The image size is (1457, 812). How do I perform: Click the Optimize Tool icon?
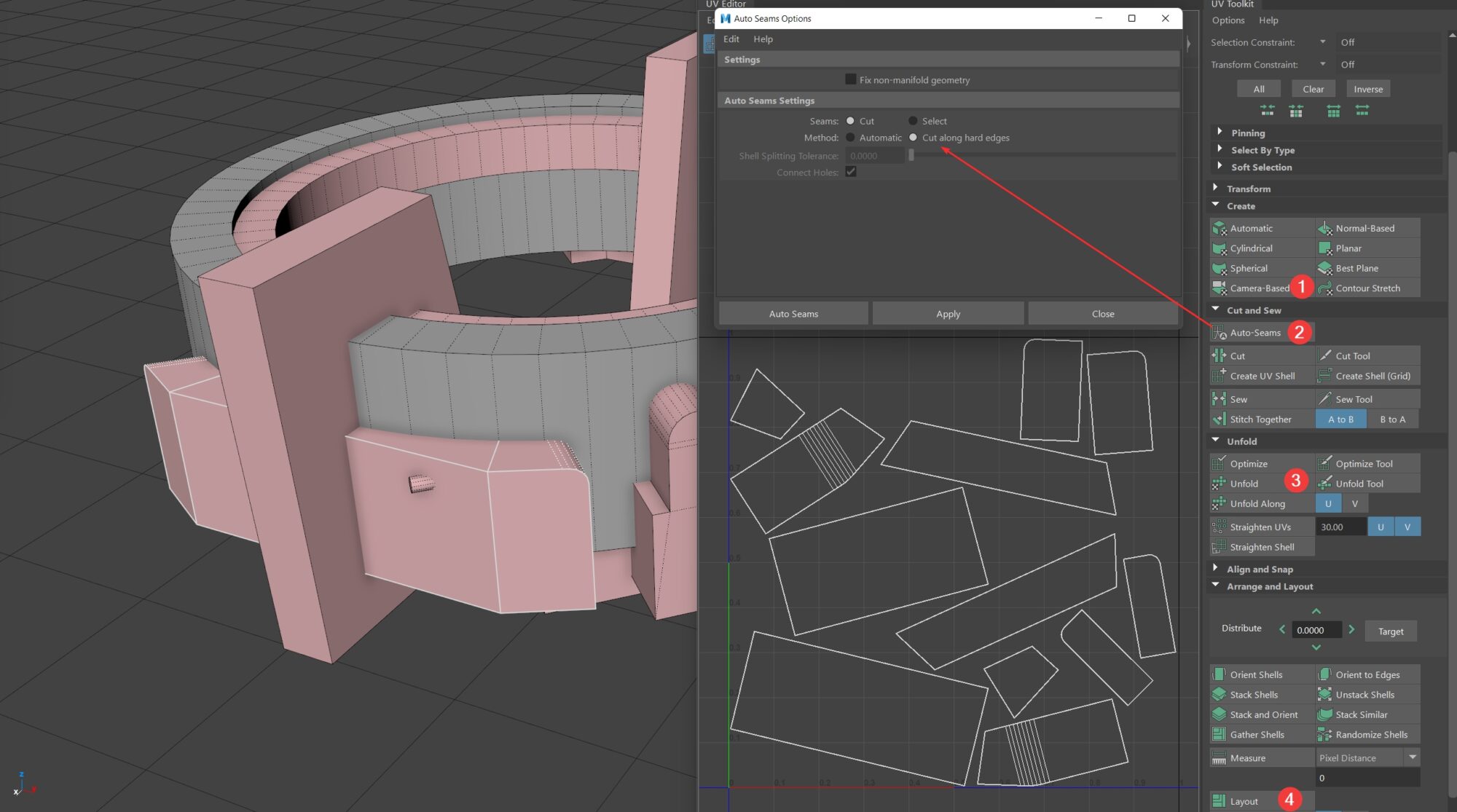1325,463
